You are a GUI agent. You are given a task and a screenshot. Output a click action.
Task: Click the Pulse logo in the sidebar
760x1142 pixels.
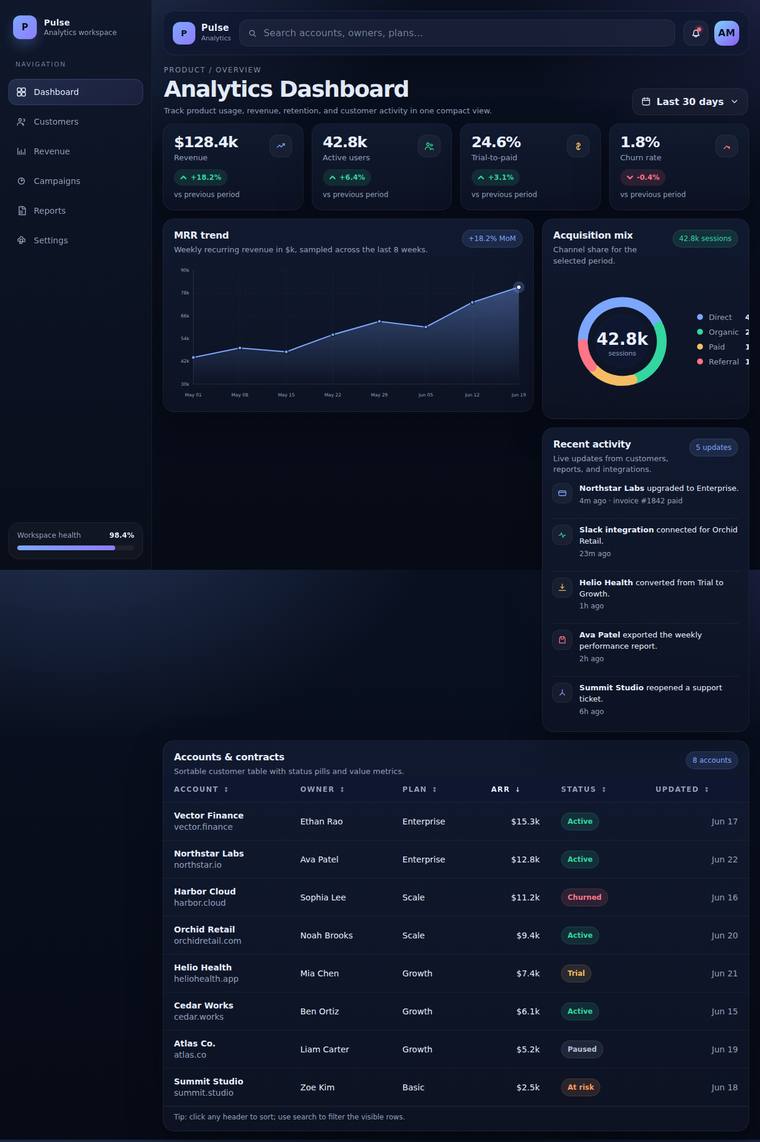[x=25, y=27]
